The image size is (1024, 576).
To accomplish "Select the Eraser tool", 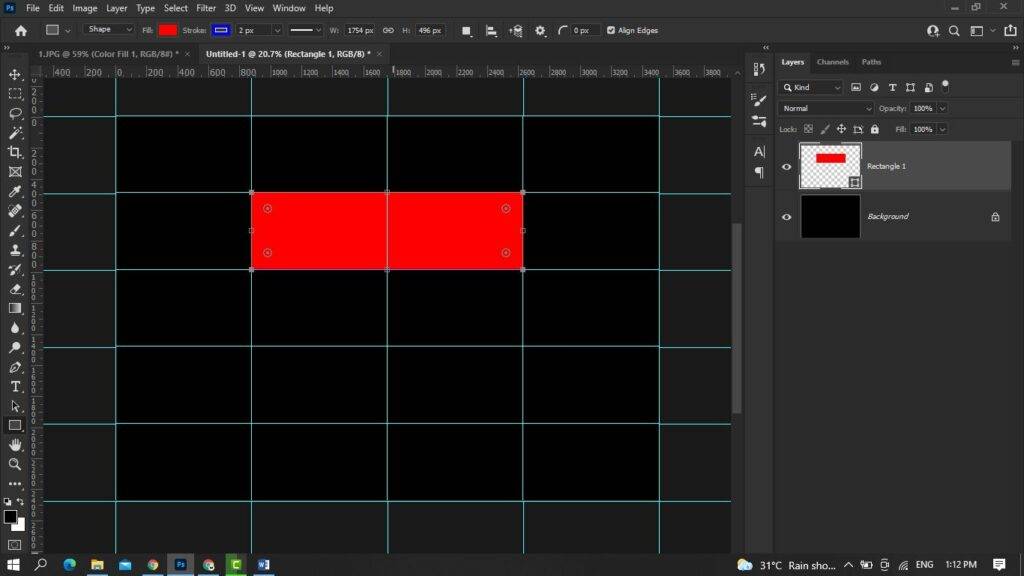I will click(x=15, y=289).
